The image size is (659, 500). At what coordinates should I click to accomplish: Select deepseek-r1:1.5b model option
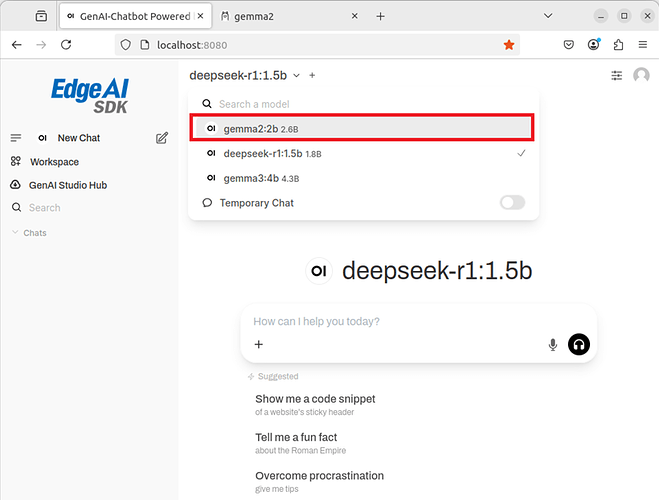click(x=362, y=153)
